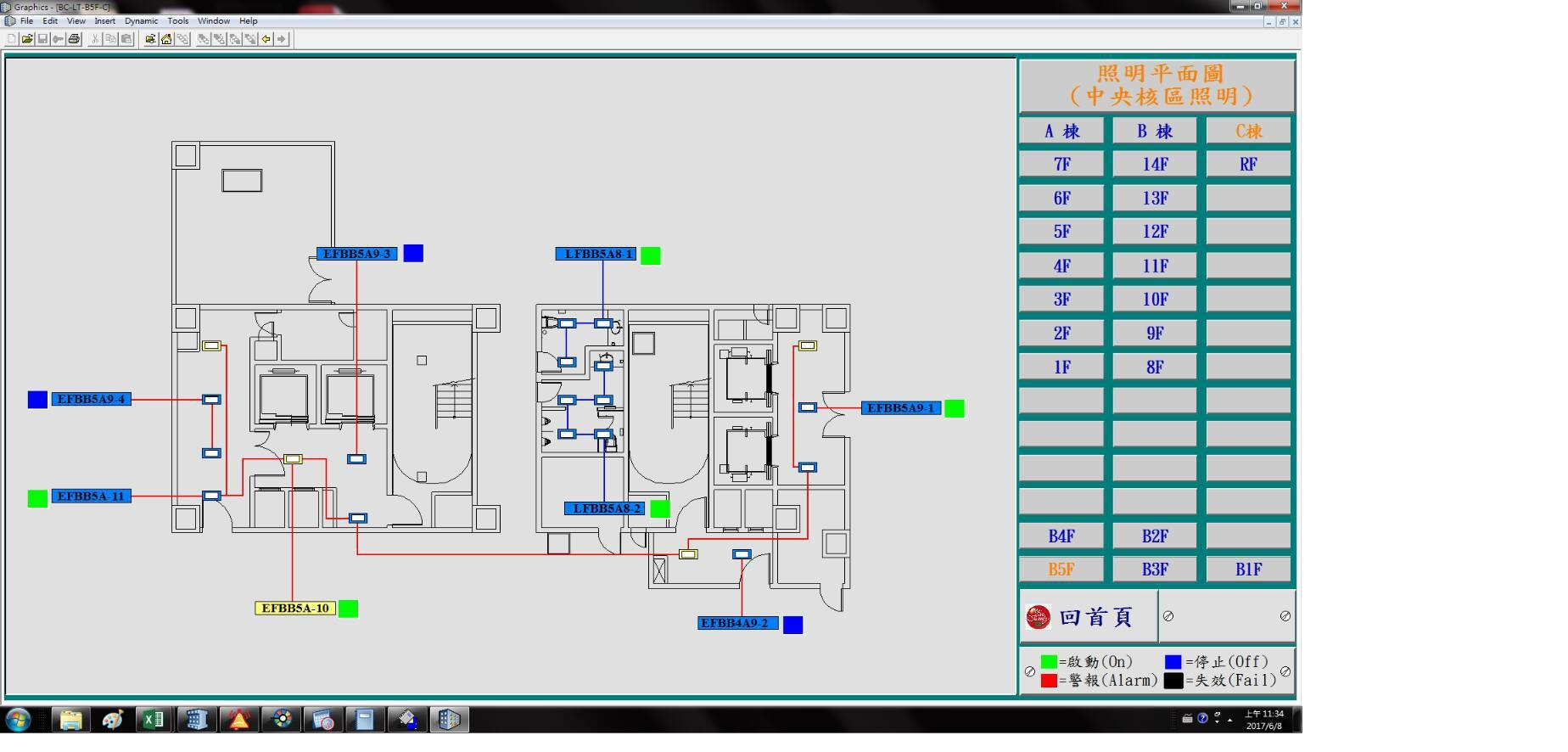Go to floor 14F in B棟
Viewport: 1568px width, 752px height.
click(1154, 165)
